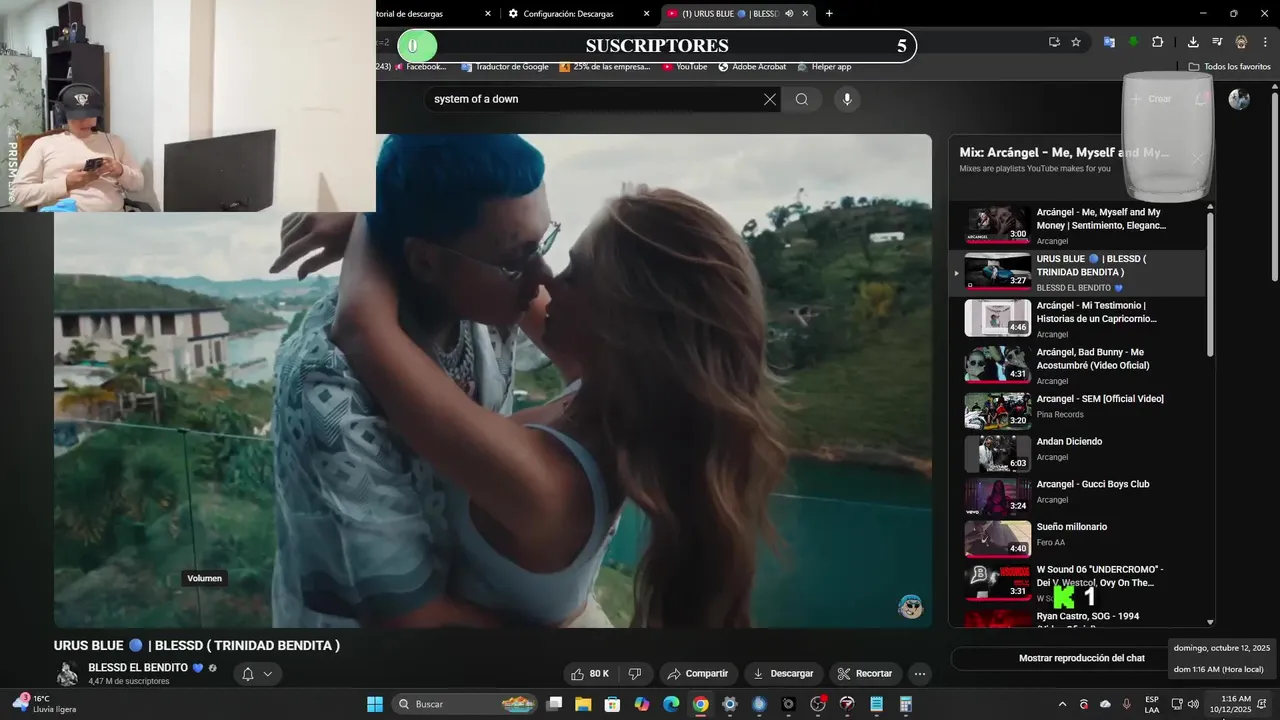Open Chrome three-dot menu
The width and height of the screenshot is (1280, 720).
pos(1265,42)
